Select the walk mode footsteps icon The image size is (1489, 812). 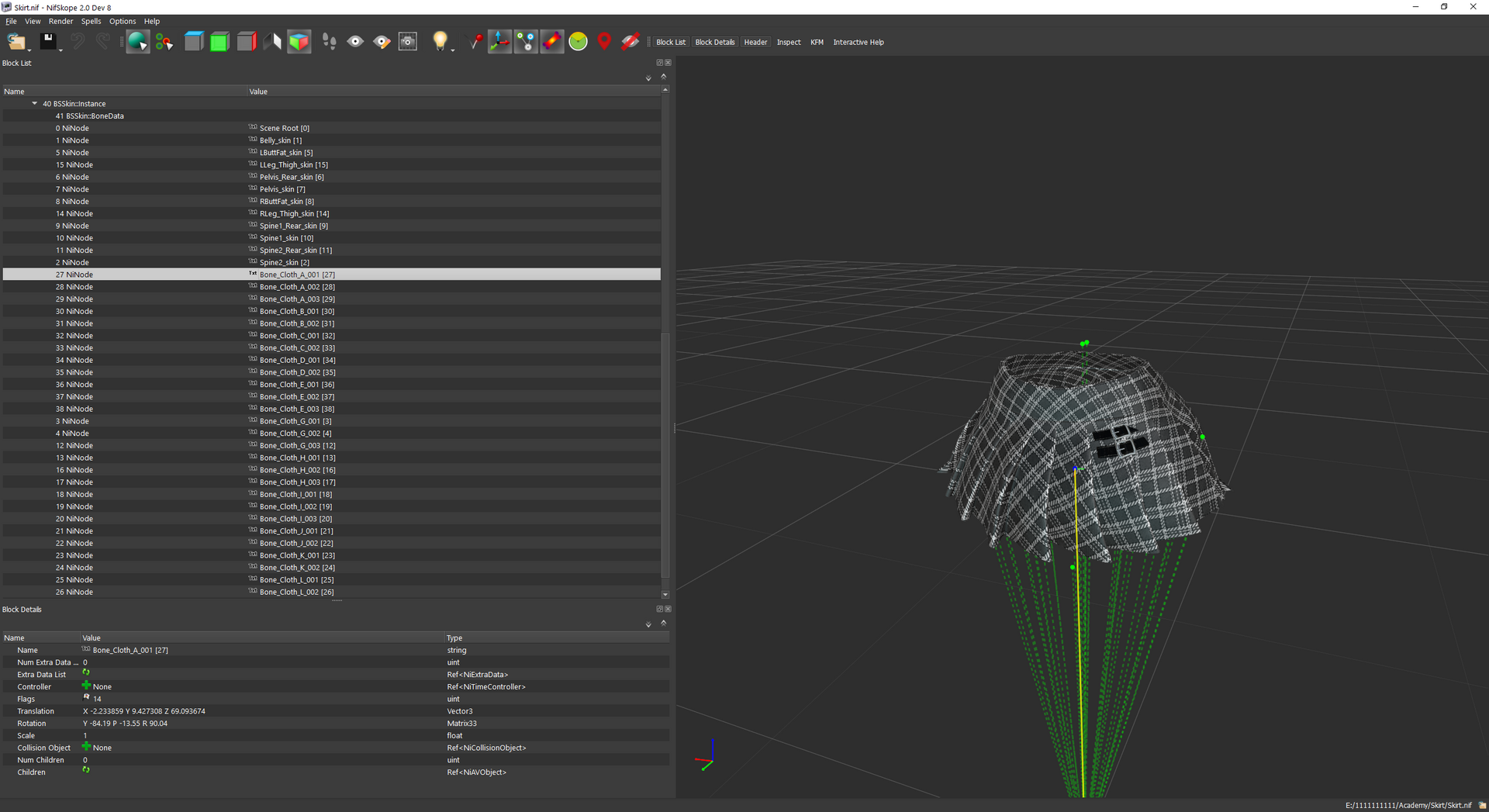(330, 42)
